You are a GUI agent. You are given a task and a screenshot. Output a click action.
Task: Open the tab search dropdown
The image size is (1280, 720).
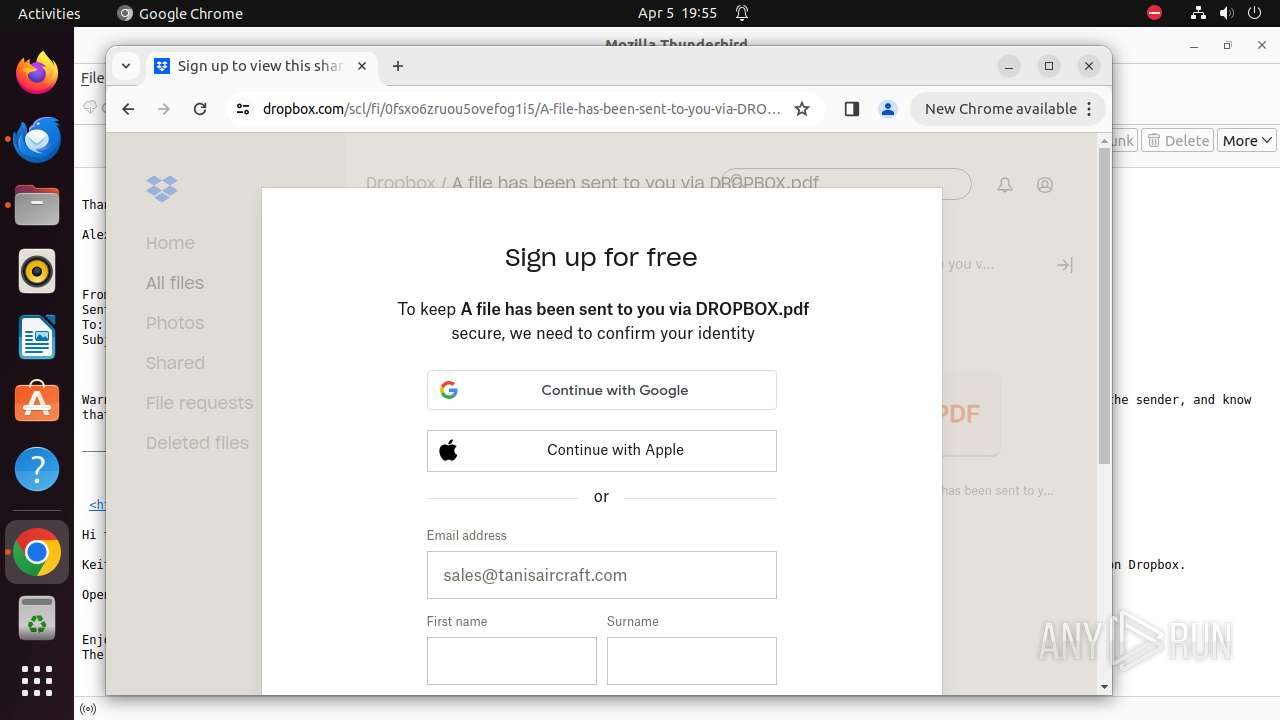[x=126, y=66]
